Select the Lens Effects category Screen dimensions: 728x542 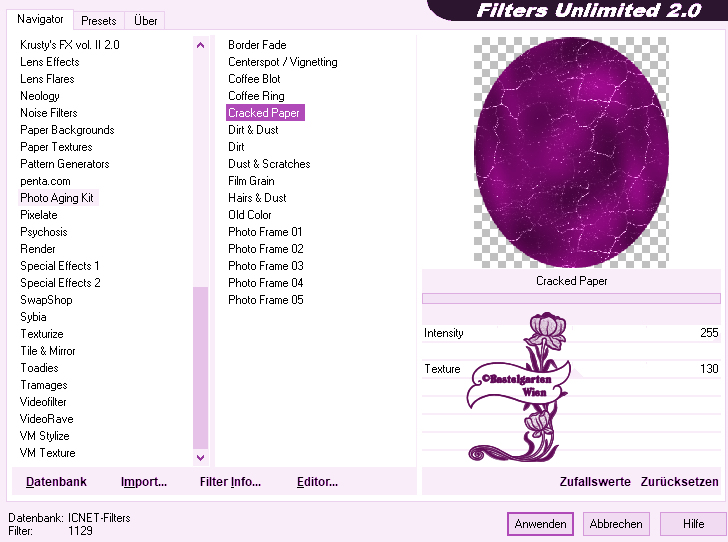click(50, 62)
